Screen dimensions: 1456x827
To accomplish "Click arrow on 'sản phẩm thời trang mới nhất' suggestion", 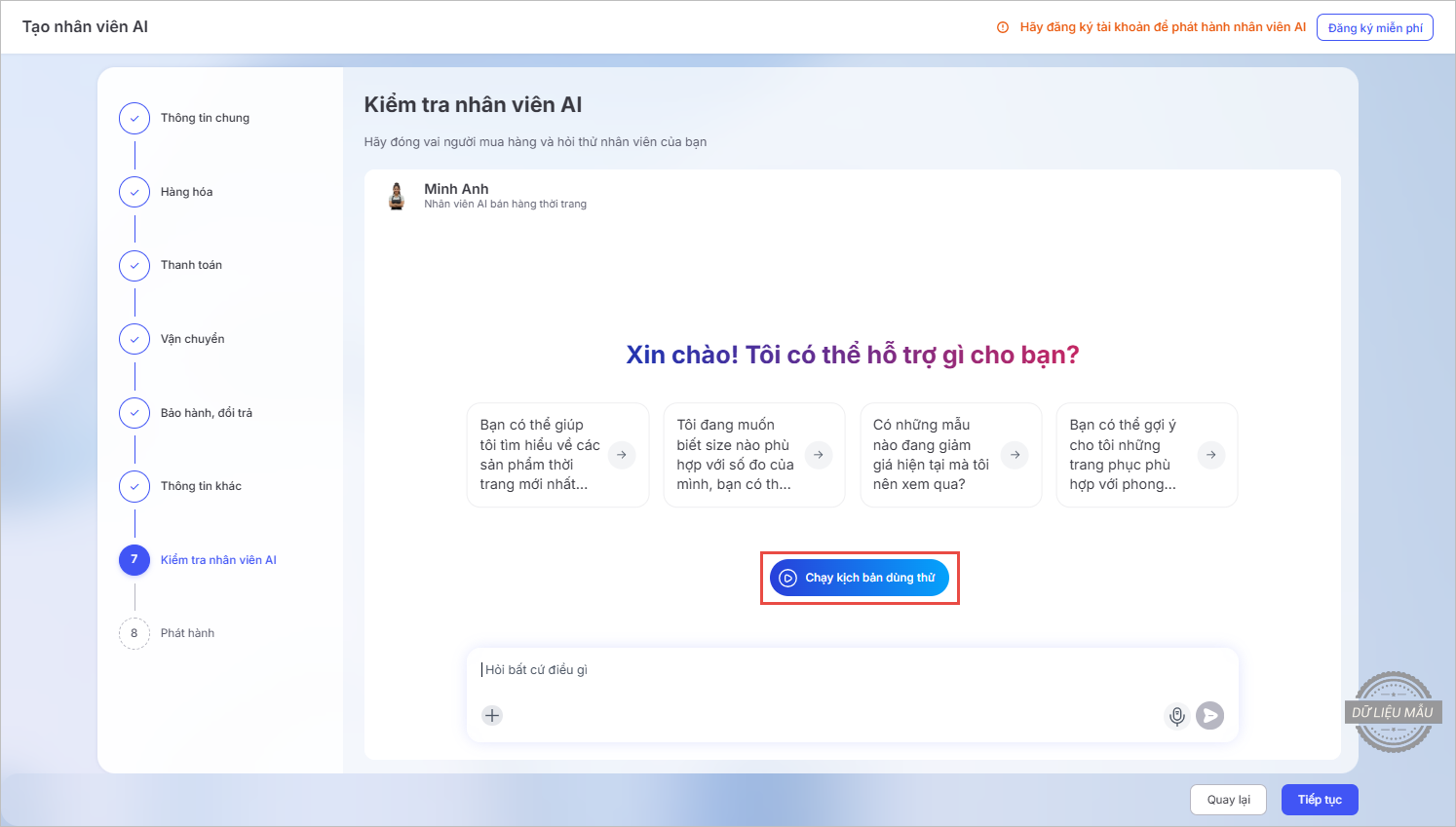I will click(x=622, y=455).
